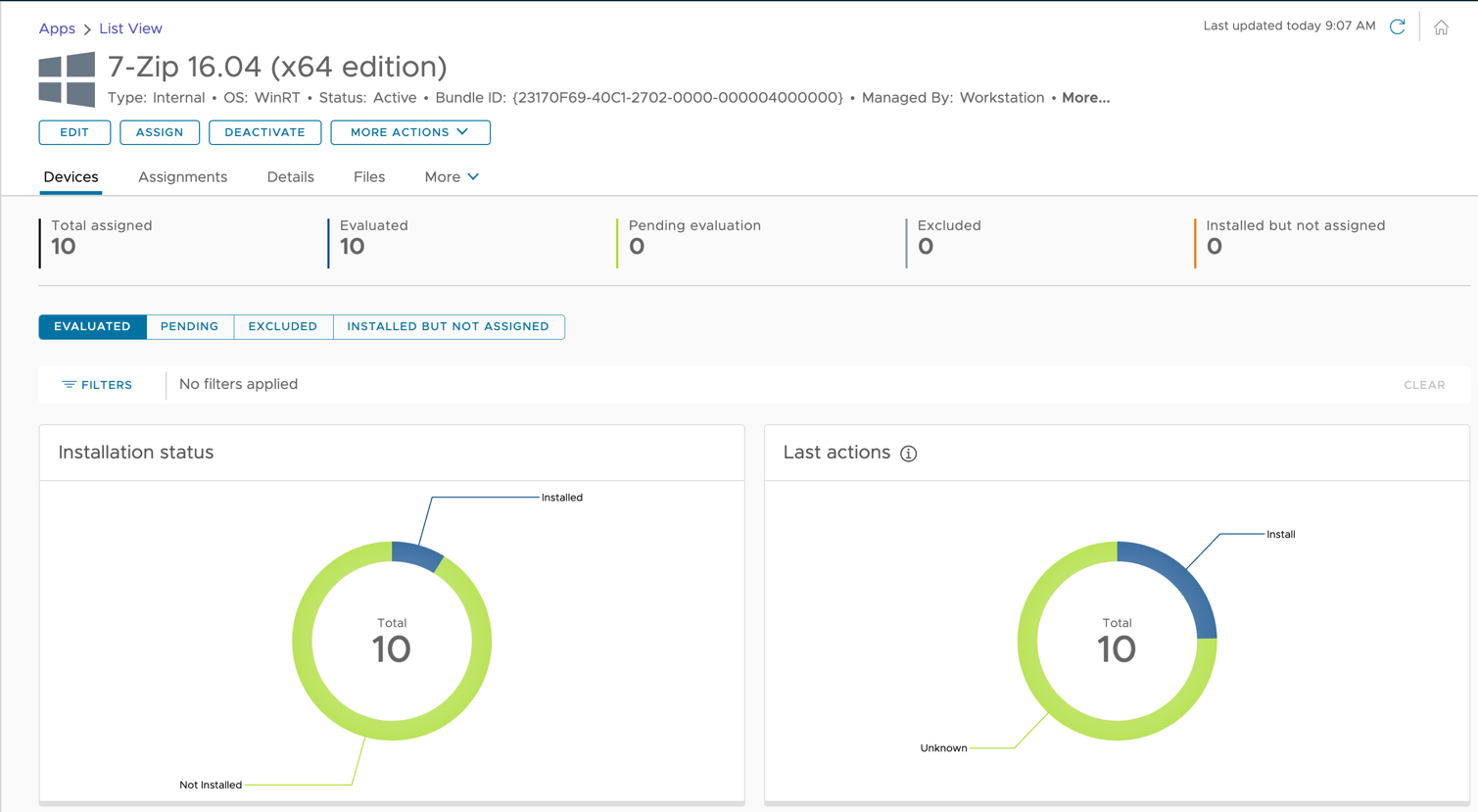Switch to the Pending segment
1478x812 pixels.
click(189, 326)
